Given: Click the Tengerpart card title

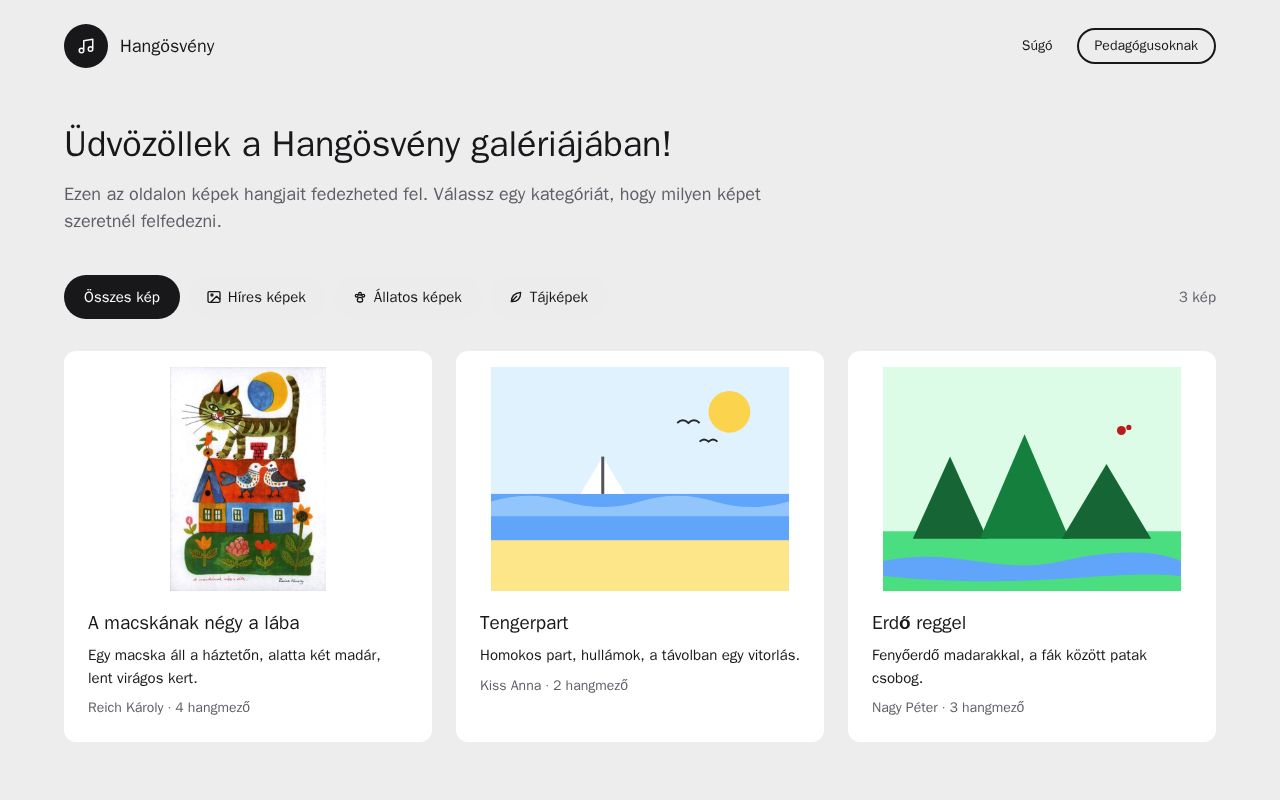Looking at the screenshot, I should click(524, 623).
